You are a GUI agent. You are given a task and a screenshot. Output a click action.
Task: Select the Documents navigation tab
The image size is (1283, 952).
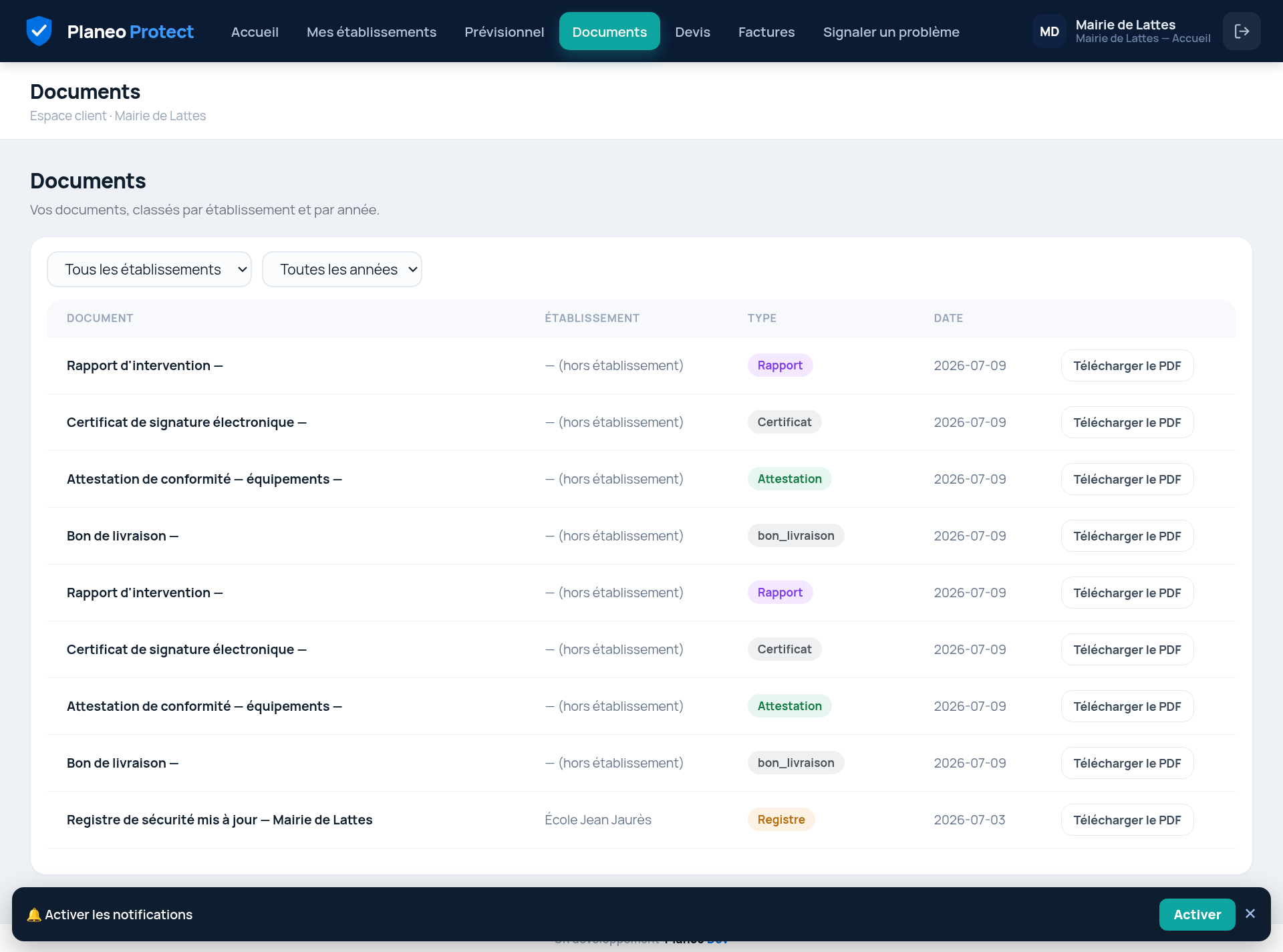609,31
